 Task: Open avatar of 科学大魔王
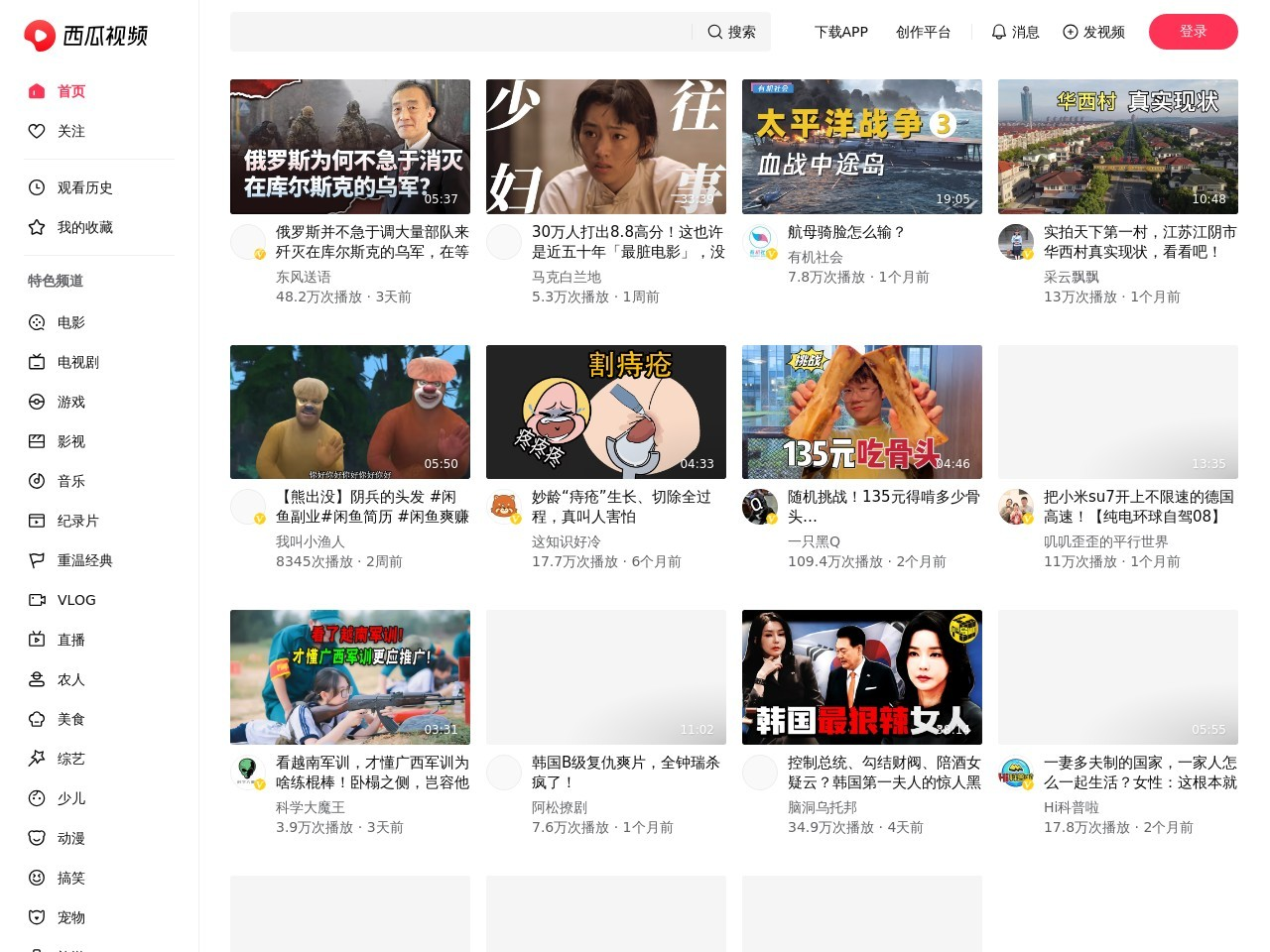point(248,773)
